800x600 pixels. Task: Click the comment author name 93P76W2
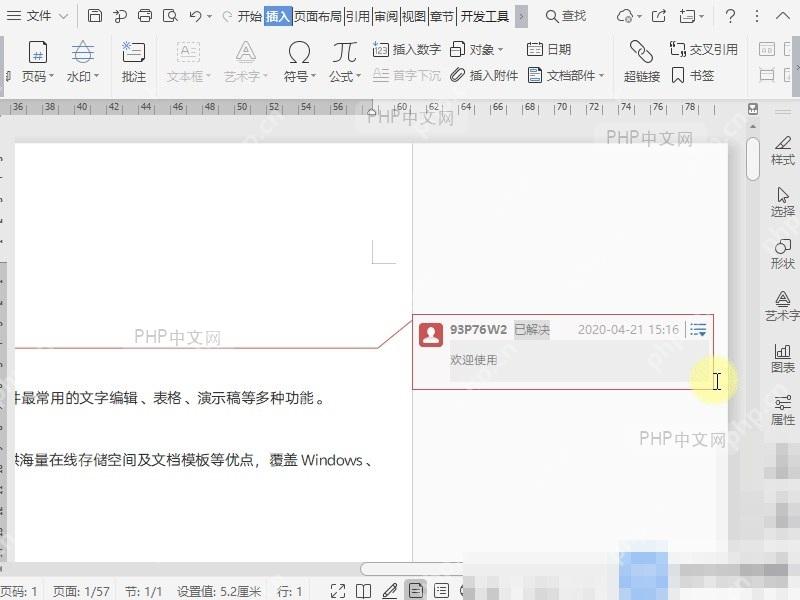click(479, 330)
